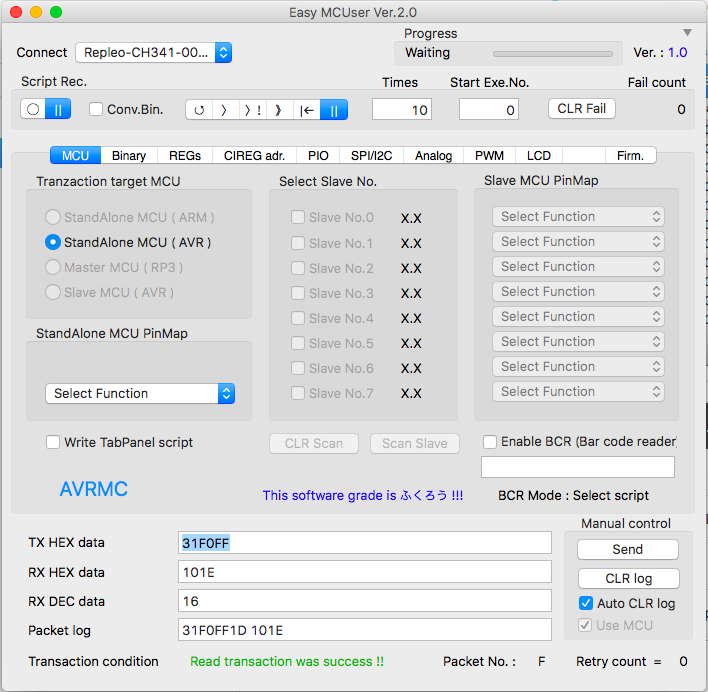Click the blue AVRMC label
The height and width of the screenshot is (692, 708).
tap(94, 489)
